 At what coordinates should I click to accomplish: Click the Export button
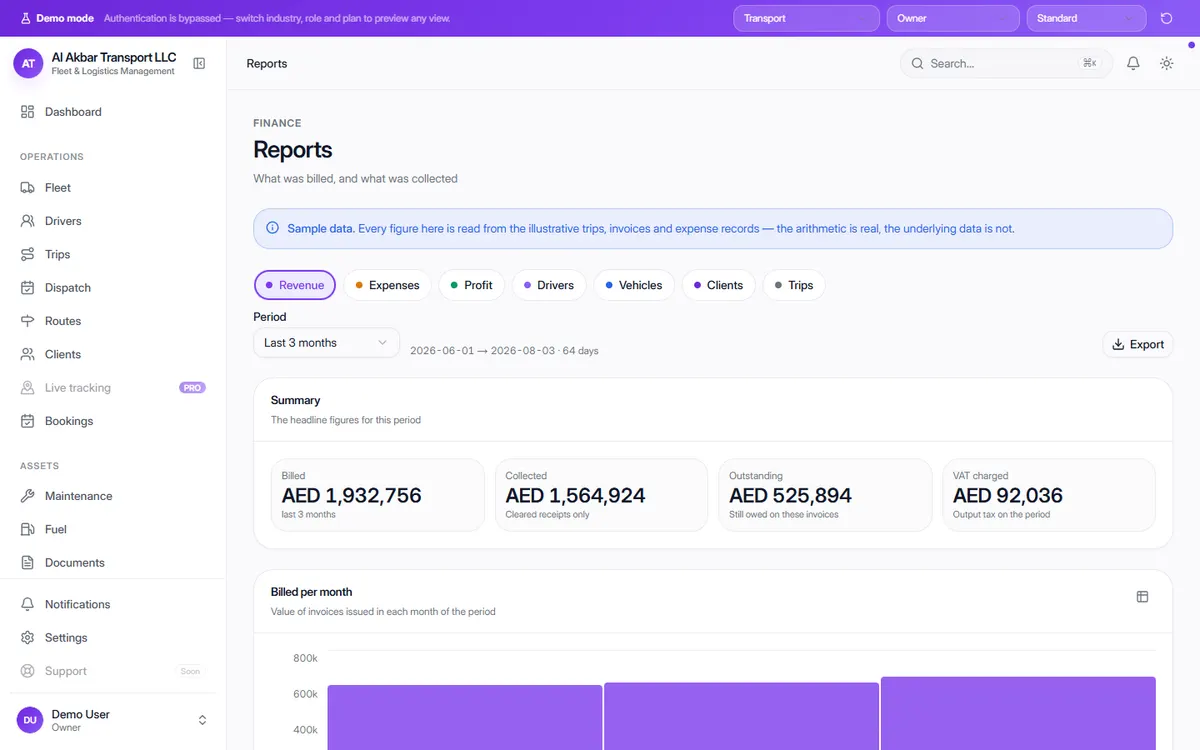[1138, 344]
